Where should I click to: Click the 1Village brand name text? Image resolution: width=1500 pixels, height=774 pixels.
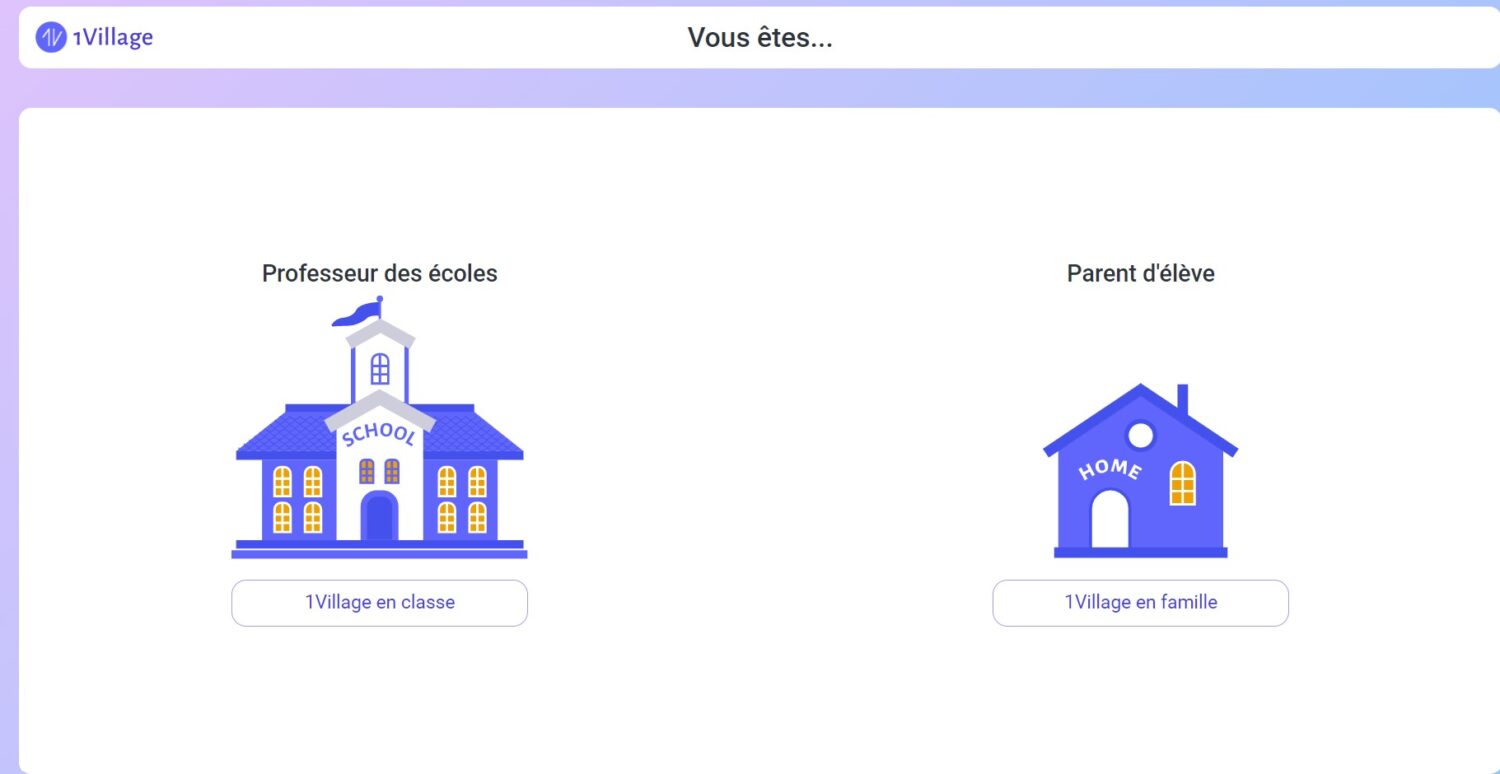click(x=113, y=38)
